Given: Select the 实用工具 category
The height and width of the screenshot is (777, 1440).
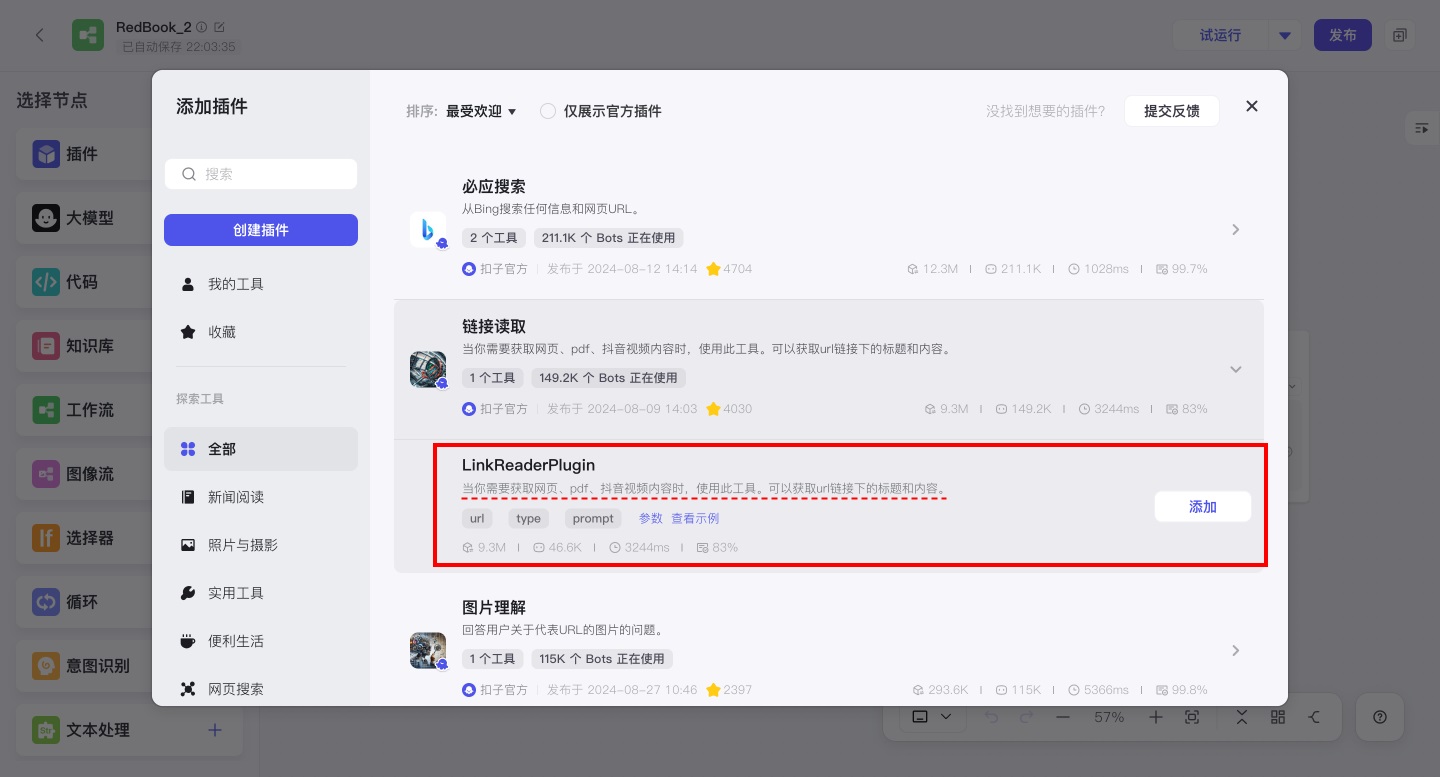Looking at the screenshot, I should (261, 593).
